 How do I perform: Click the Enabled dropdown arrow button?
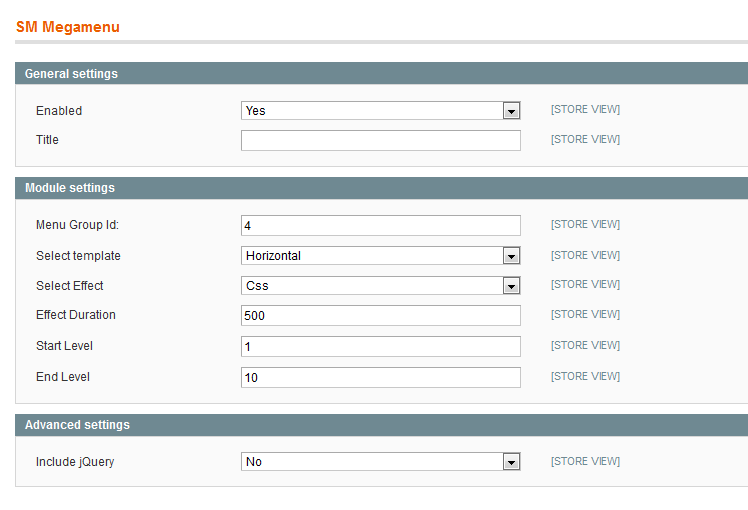pos(511,111)
